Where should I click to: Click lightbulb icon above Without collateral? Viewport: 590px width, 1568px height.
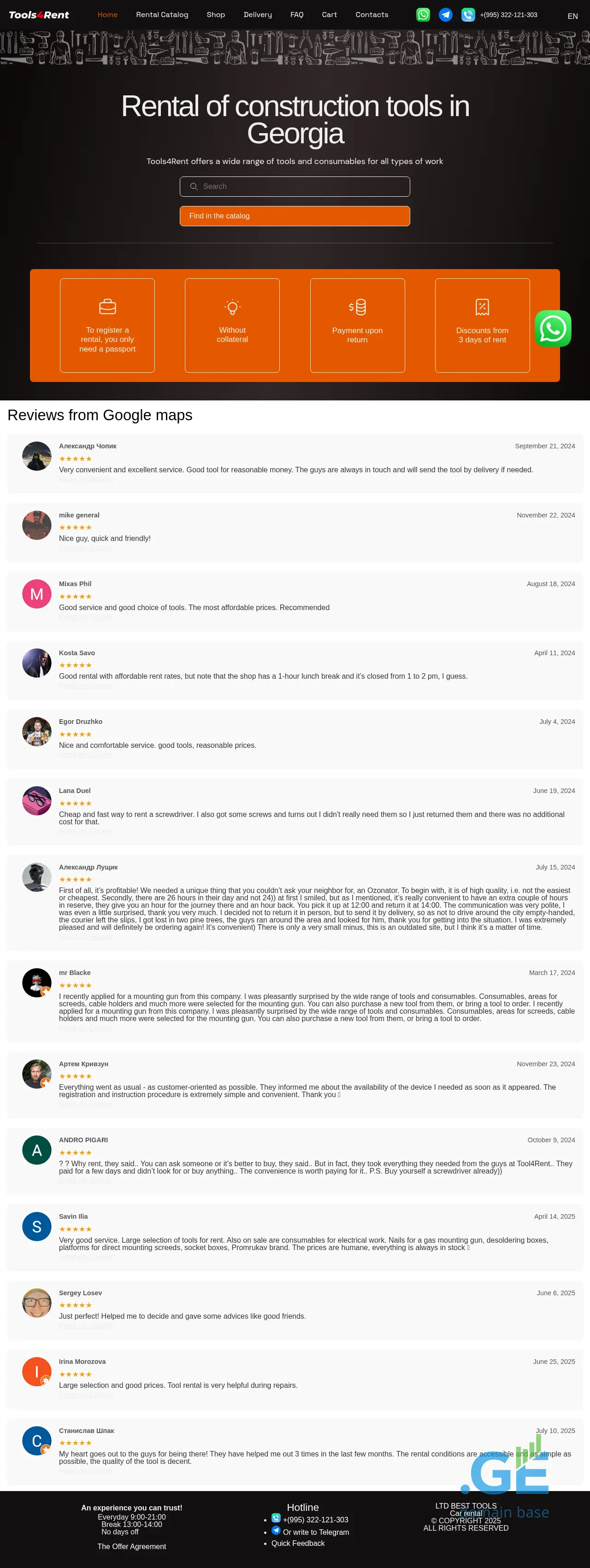pos(232,307)
